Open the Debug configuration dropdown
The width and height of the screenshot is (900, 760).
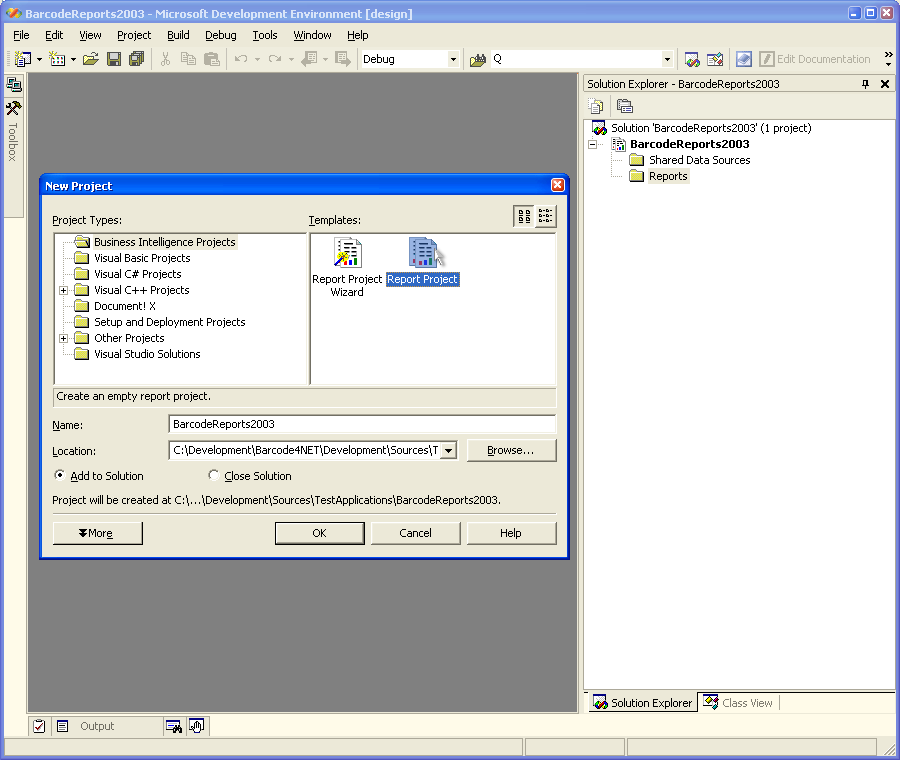(x=452, y=59)
